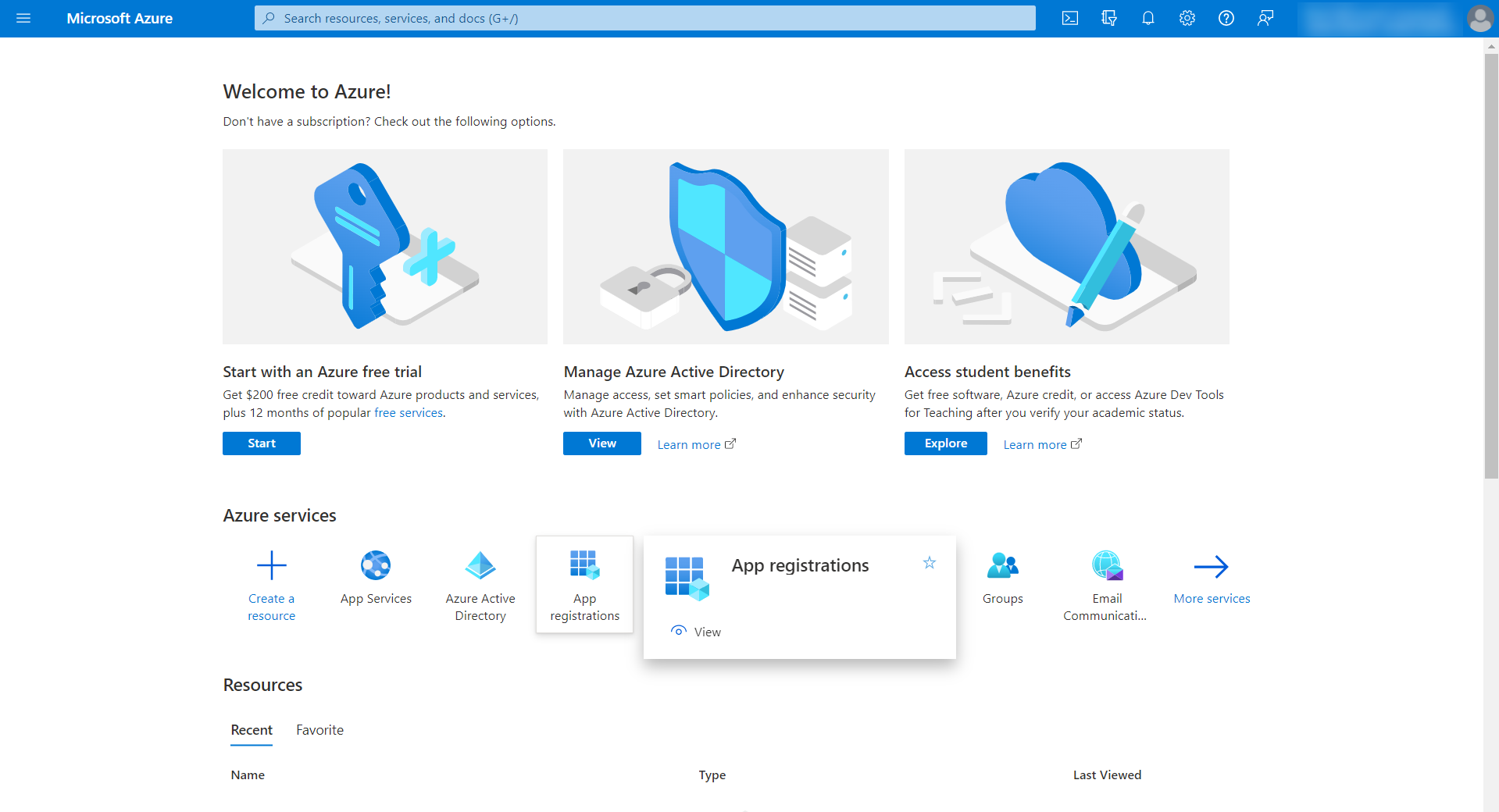1499x812 pixels.
Task: Open More services arrow
Action: pyautogui.click(x=1211, y=565)
